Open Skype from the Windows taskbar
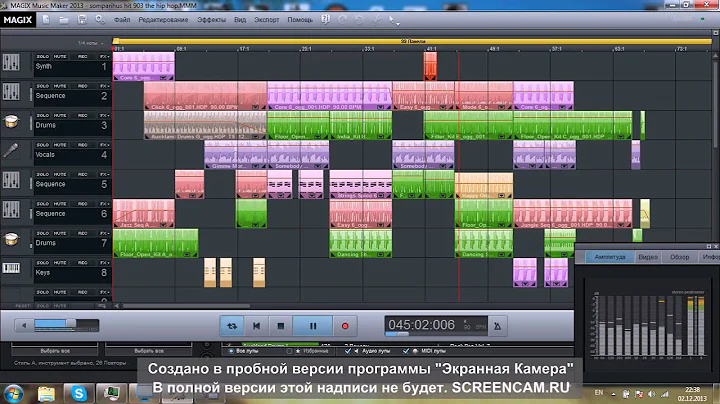 pos(79,393)
